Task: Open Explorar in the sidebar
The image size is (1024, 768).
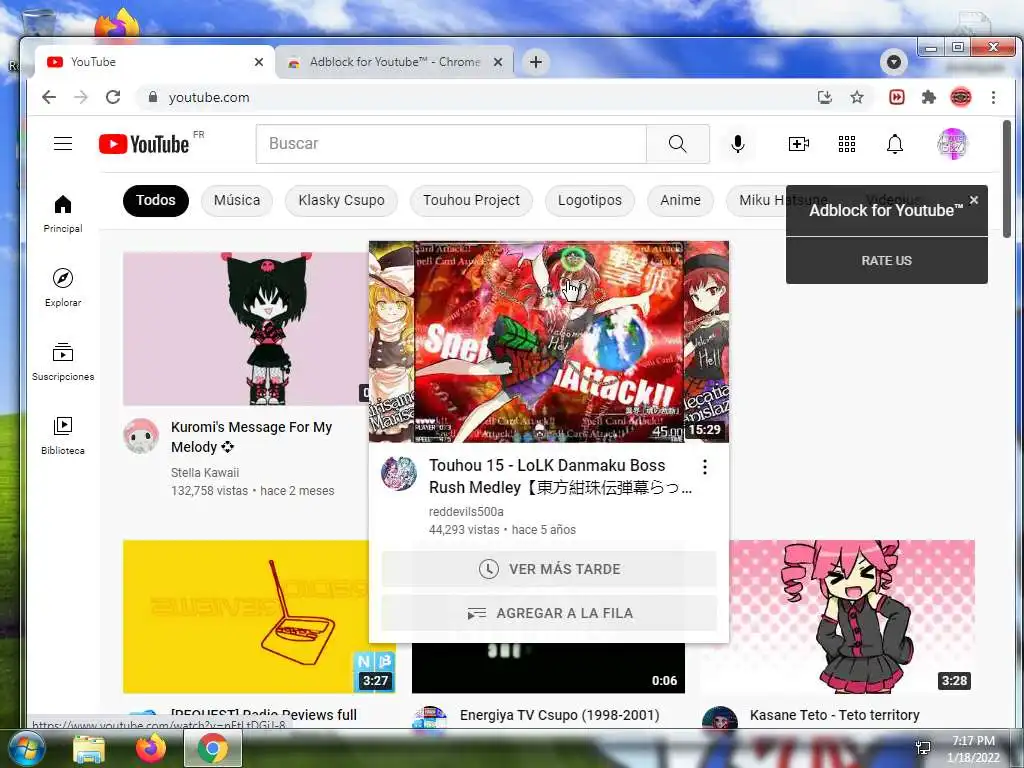Action: (x=63, y=288)
